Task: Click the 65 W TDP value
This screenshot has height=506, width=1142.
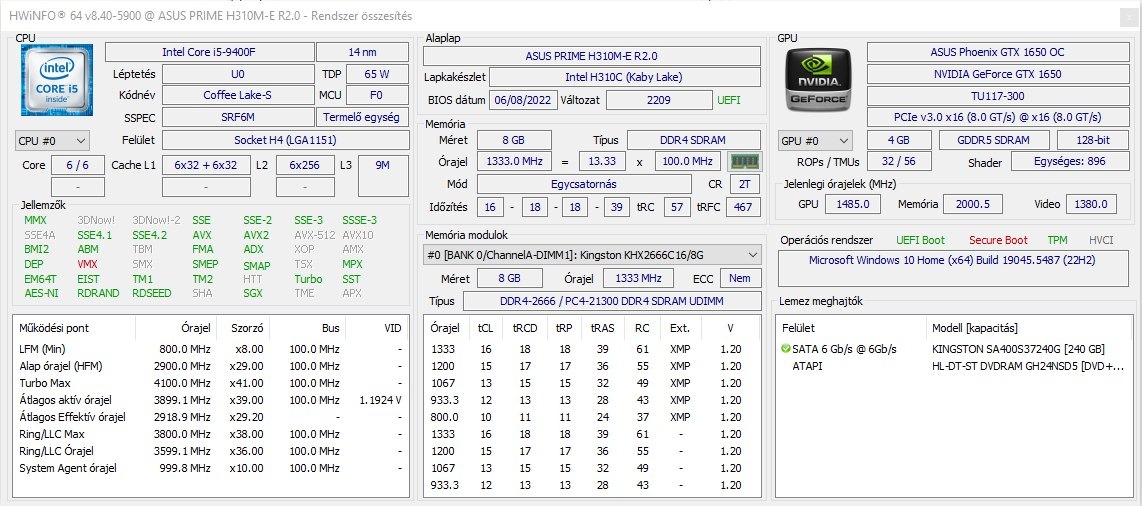Action: (377, 74)
